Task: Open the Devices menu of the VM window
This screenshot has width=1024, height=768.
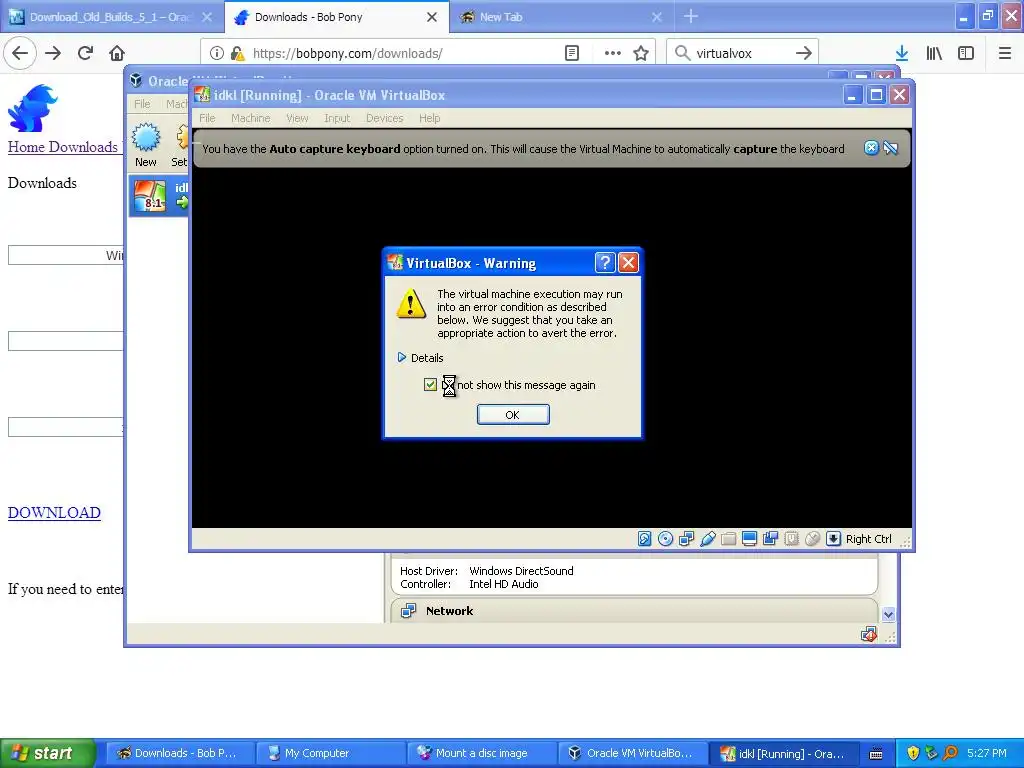Action: (x=385, y=118)
